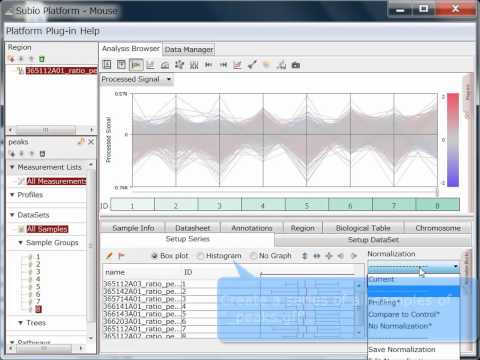Image resolution: width=480 pixels, height=360 pixels.
Task: Select All Samples under DataSets
Action: (47, 229)
